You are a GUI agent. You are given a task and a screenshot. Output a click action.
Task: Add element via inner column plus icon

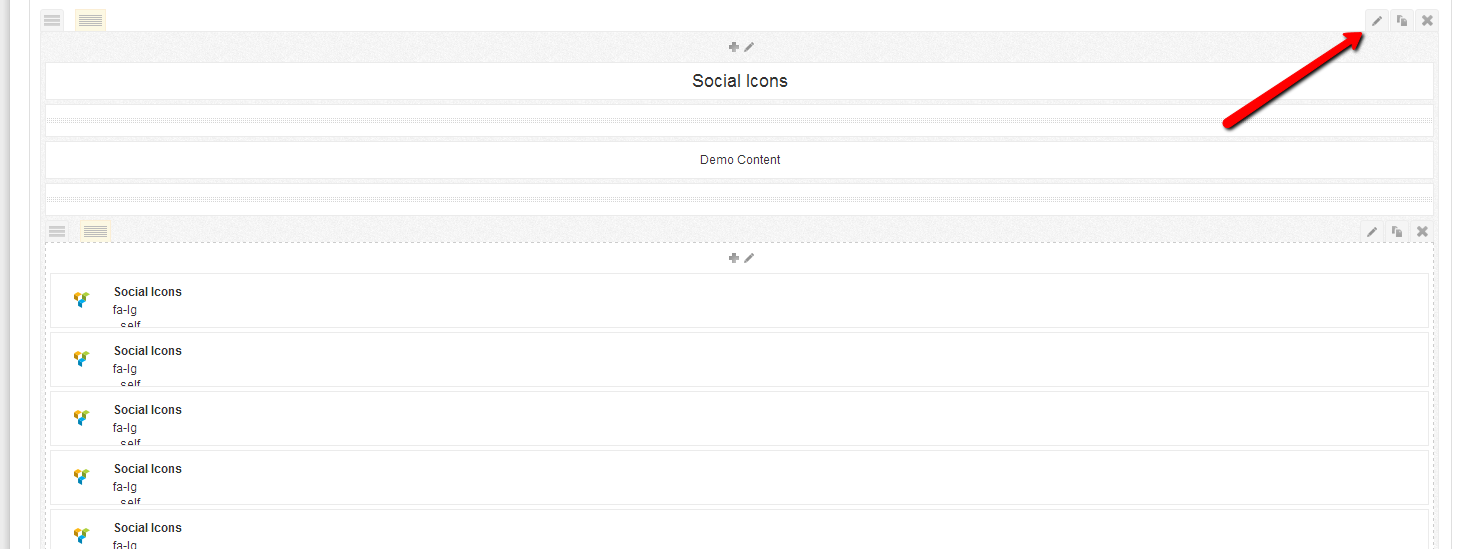click(x=733, y=258)
